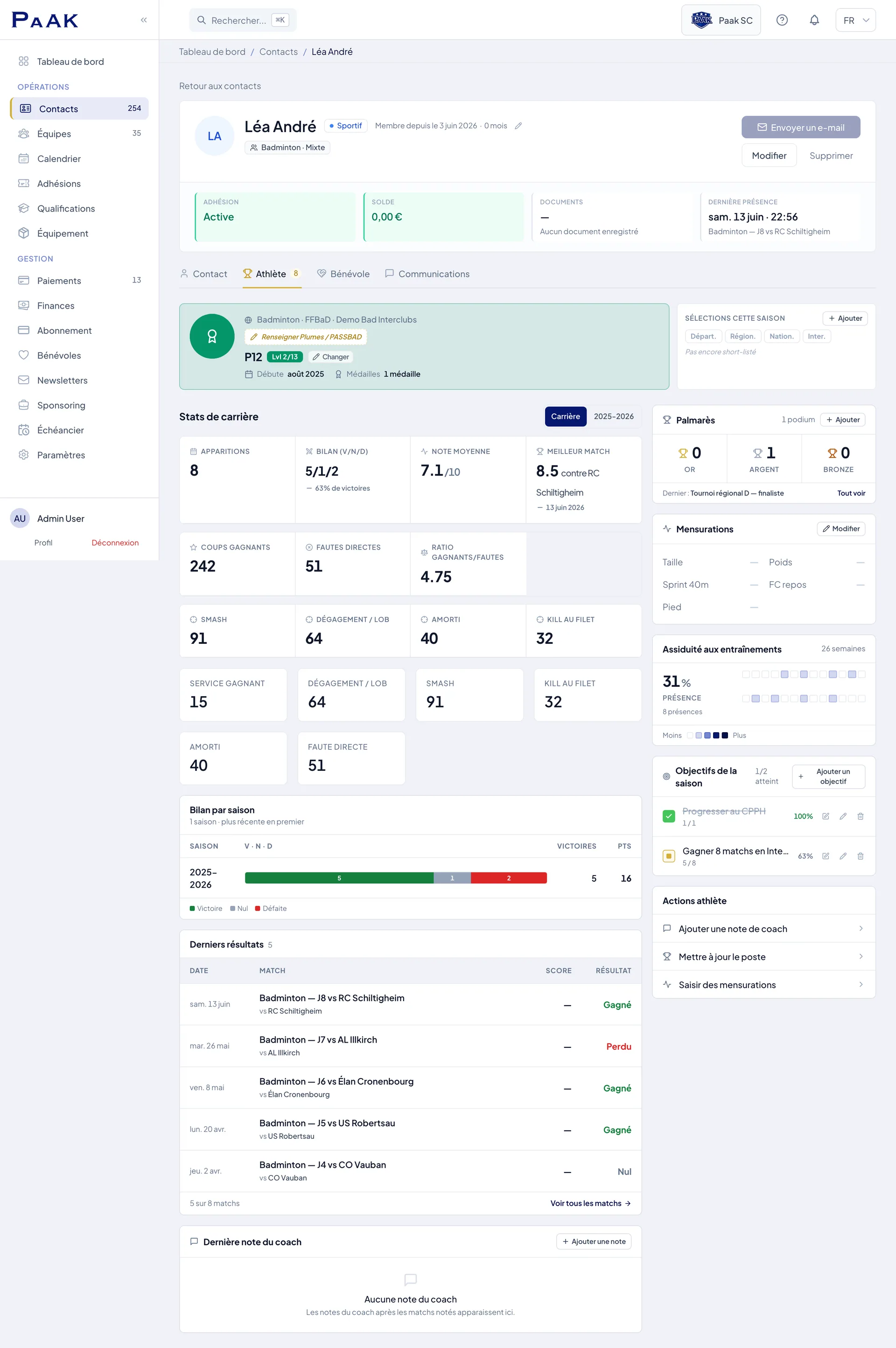Uncheck the completed Progresser au CPPH objective
Viewport: 896px width, 1348px height.
tap(669, 816)
